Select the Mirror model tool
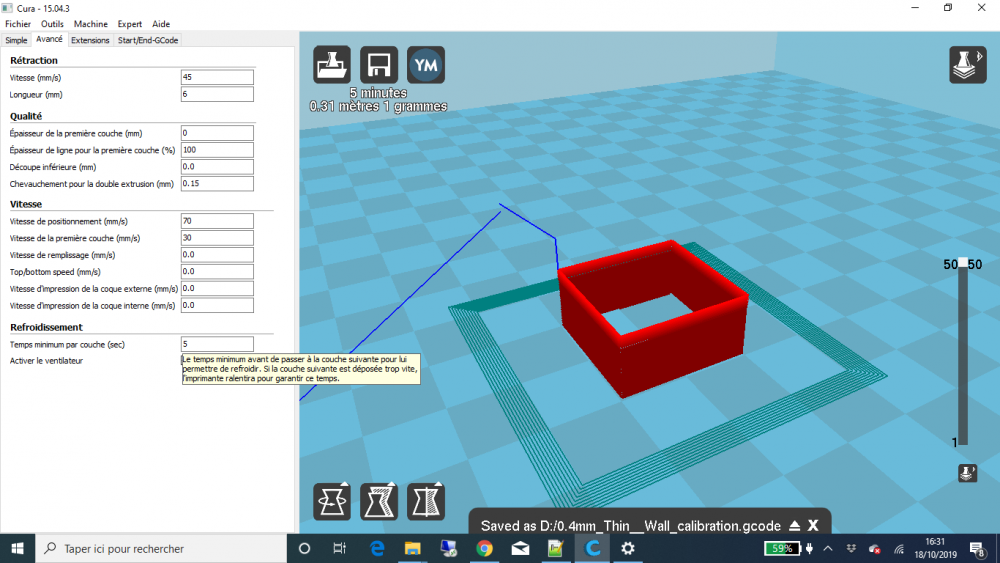This screenshot has height=563, width=1000. (426, 501)
